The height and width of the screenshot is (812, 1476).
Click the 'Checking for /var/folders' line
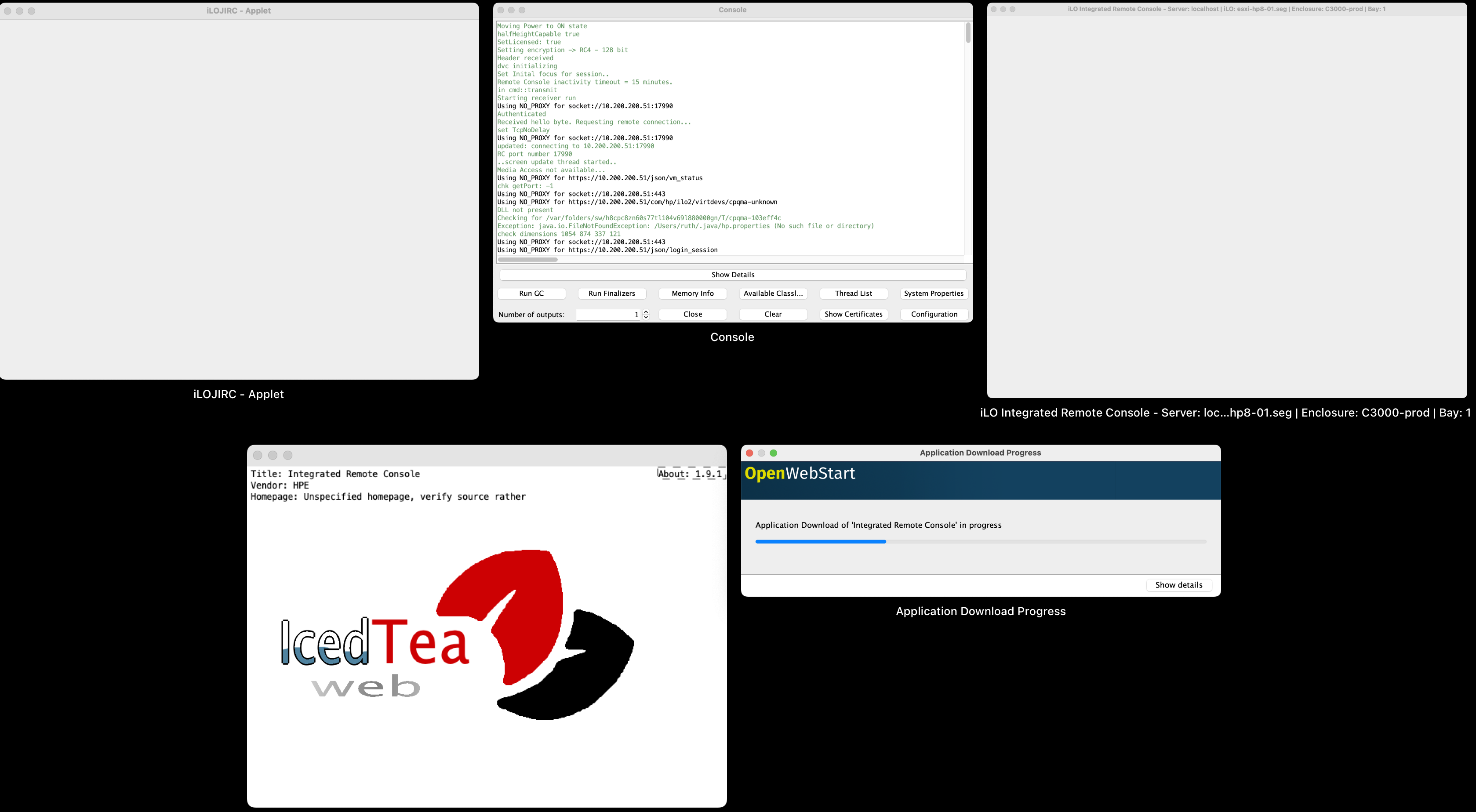pos(639,218)
